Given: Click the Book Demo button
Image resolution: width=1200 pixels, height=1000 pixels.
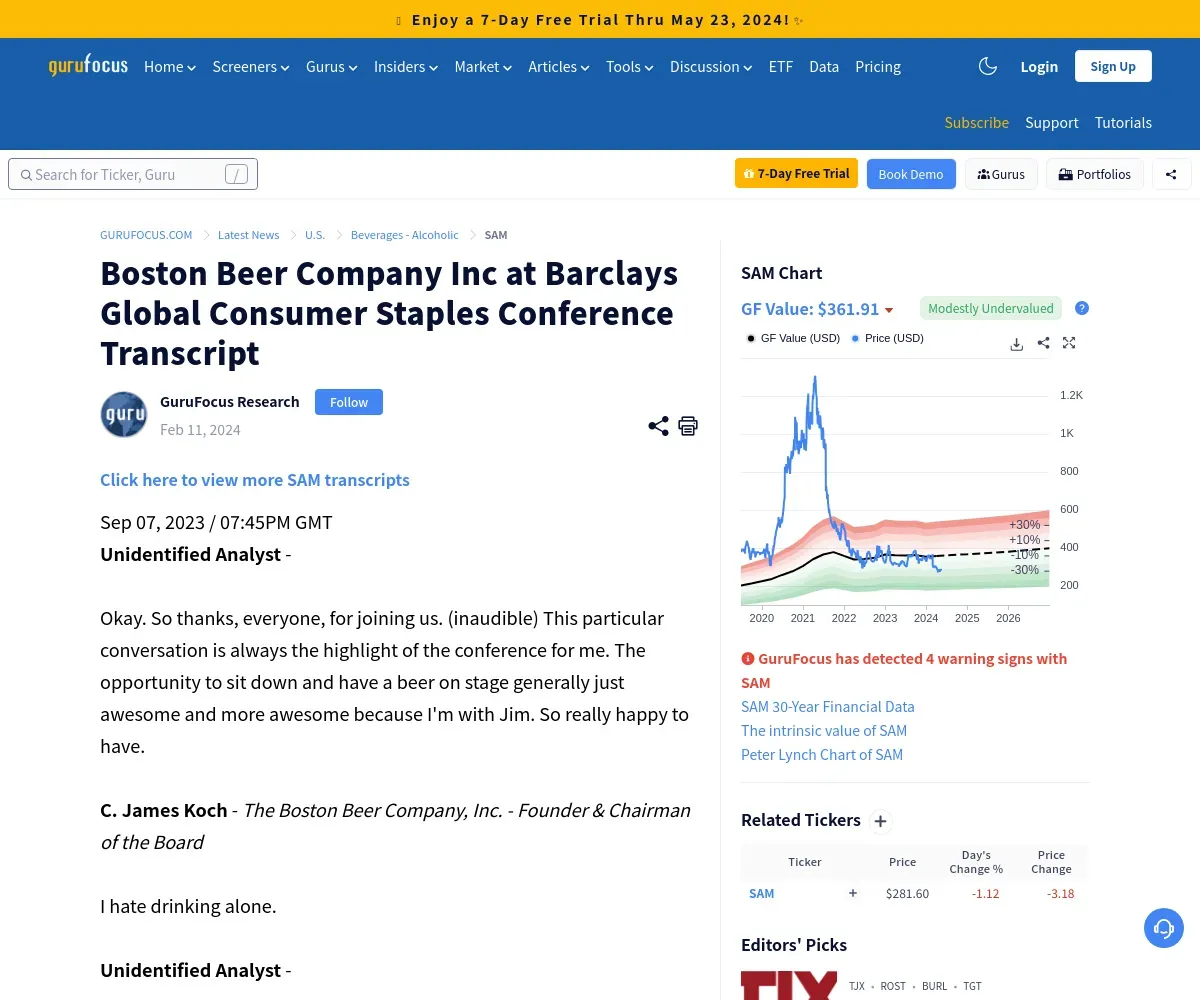Looking at the screenshot, I should tap(911, 174).
